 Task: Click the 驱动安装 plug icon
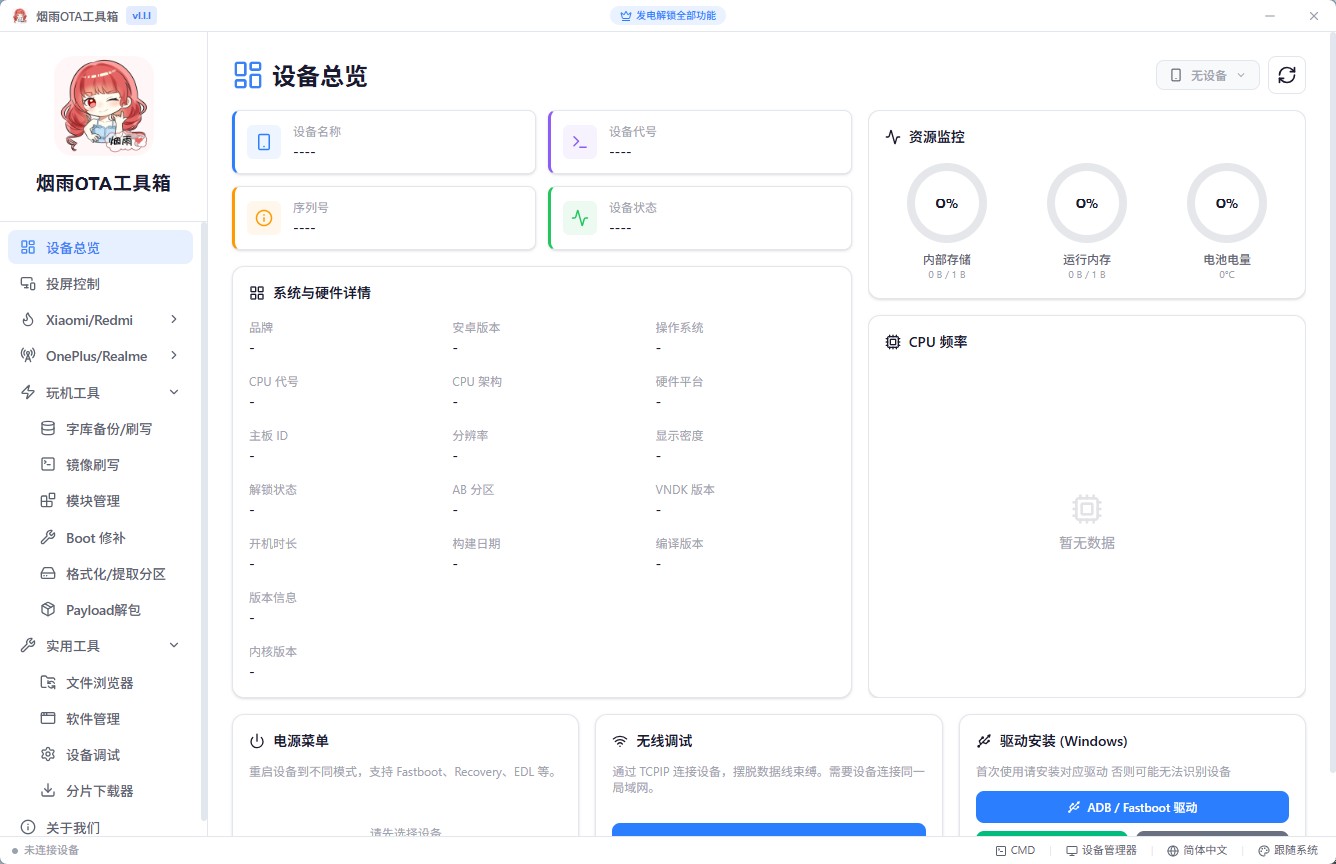(x=984, y=741)
